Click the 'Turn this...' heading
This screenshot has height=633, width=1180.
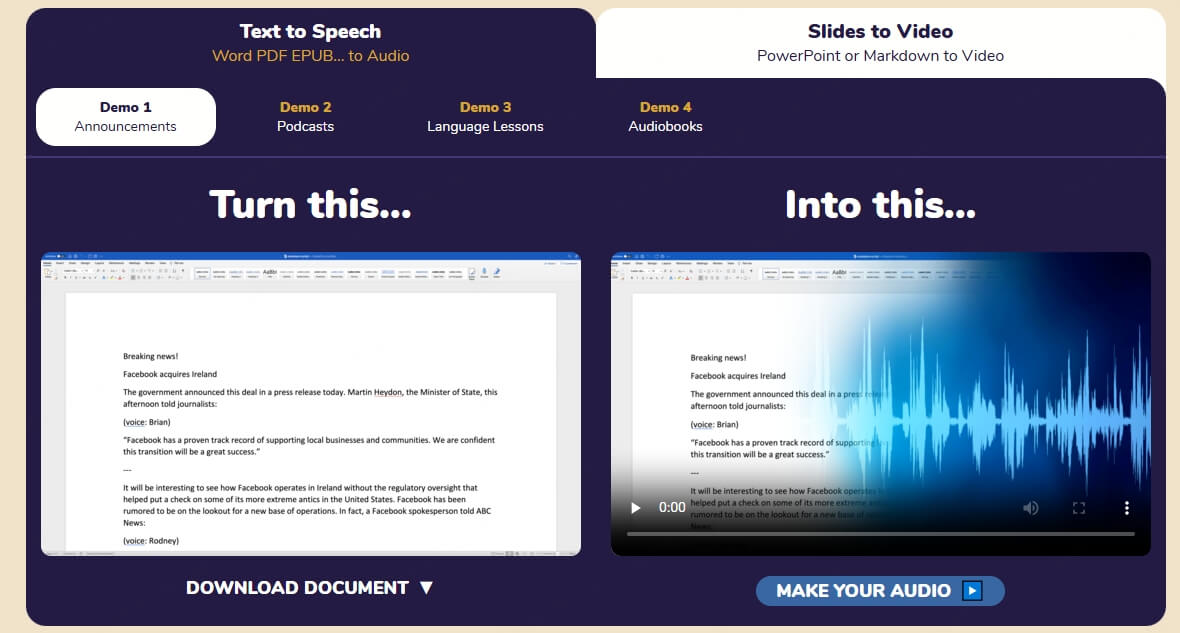310,204
